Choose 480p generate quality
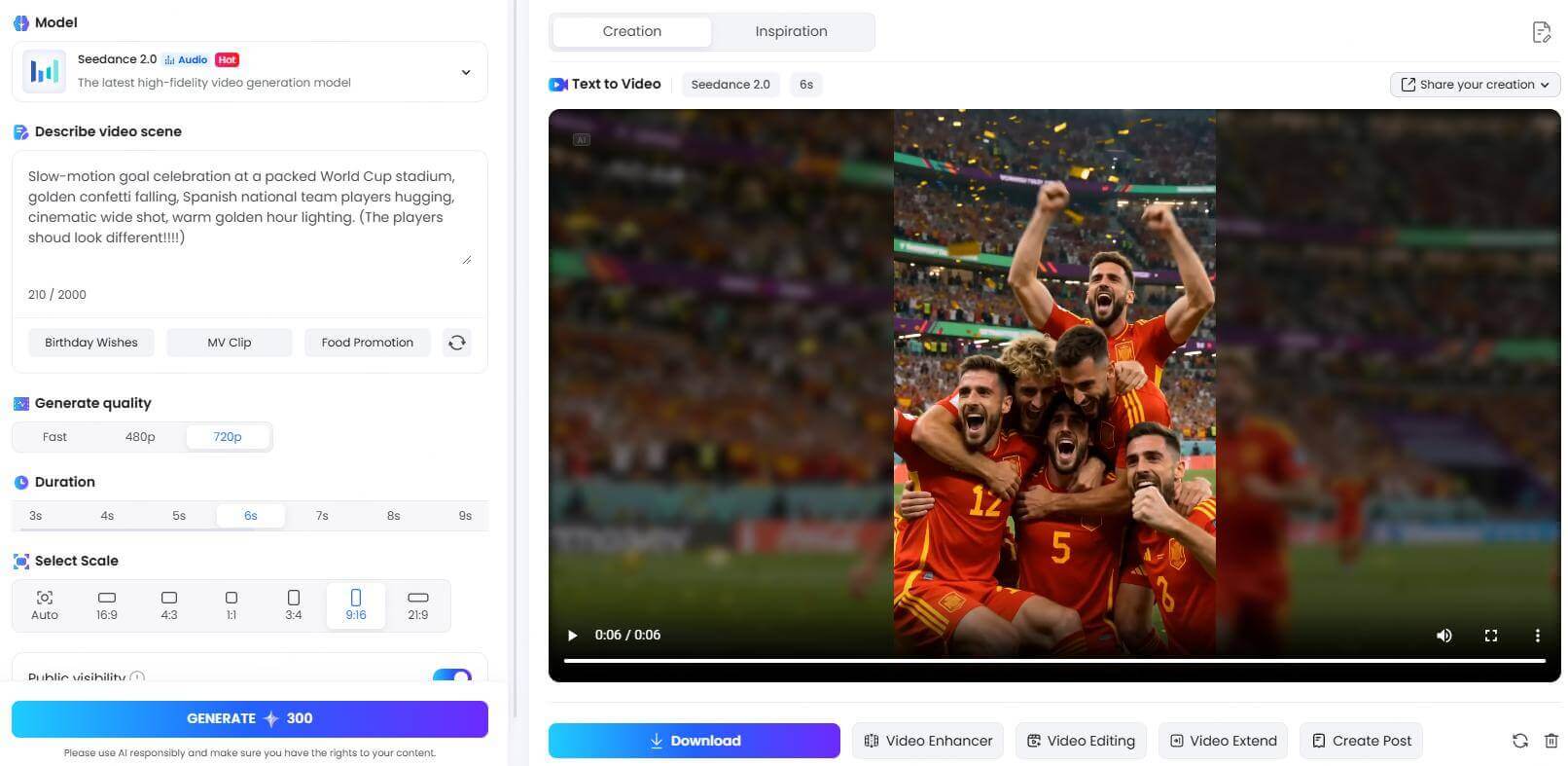This screenshot has width=1568, height=766. pos(140,437)
